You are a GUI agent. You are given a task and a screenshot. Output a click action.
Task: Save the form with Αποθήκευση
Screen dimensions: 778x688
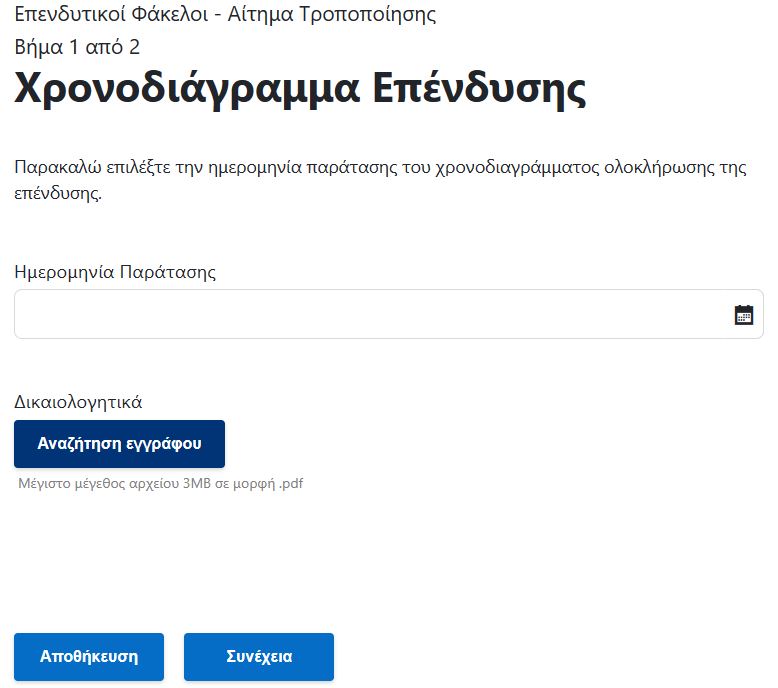tap(89, 656)
